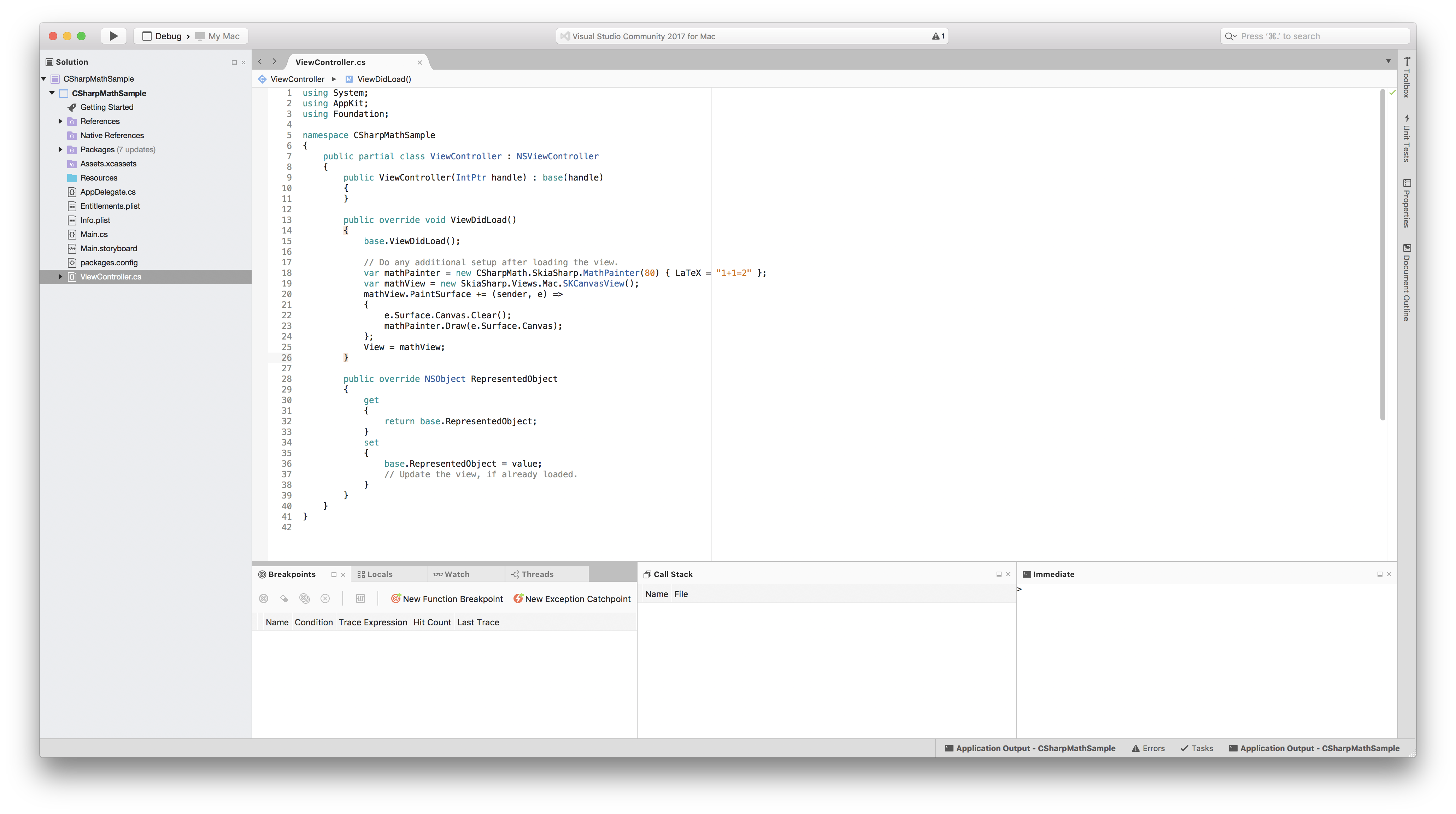
Task: Open the Unit Tests side panel
Action: coord(1407,138)
